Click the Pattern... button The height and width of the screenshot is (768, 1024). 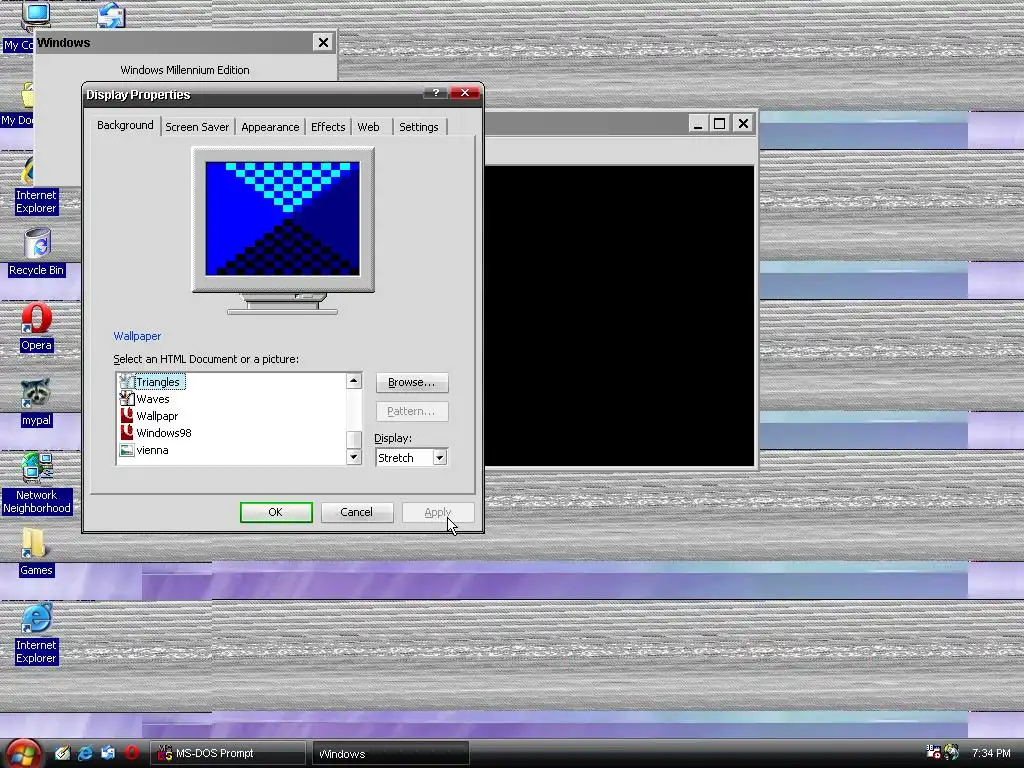tap(411, 411)
